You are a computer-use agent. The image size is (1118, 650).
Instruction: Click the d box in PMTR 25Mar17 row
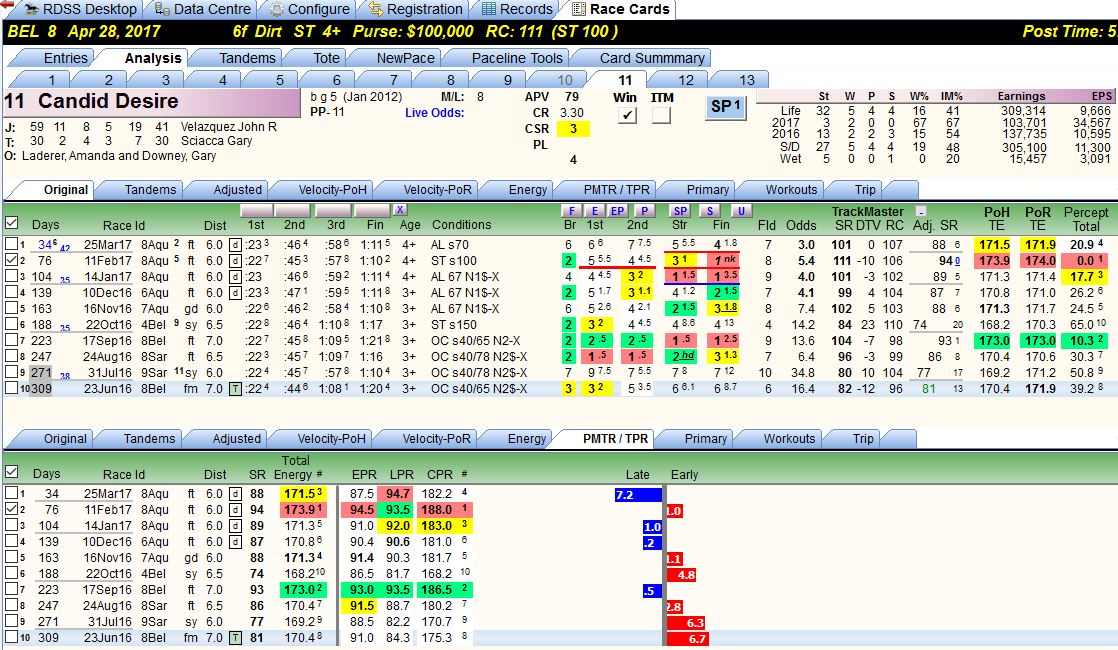point(235,493)
